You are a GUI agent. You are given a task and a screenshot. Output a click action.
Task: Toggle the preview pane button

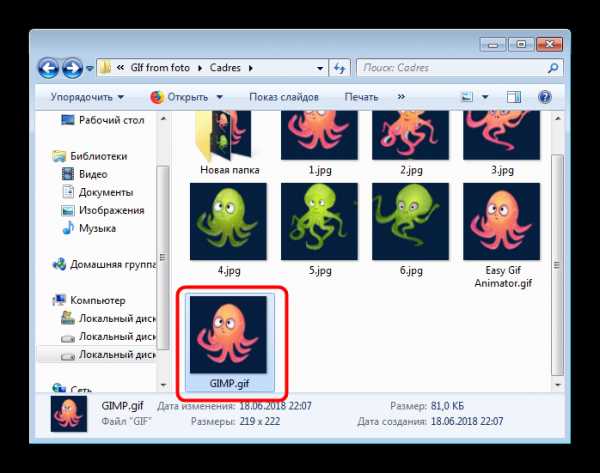(514, 97)
